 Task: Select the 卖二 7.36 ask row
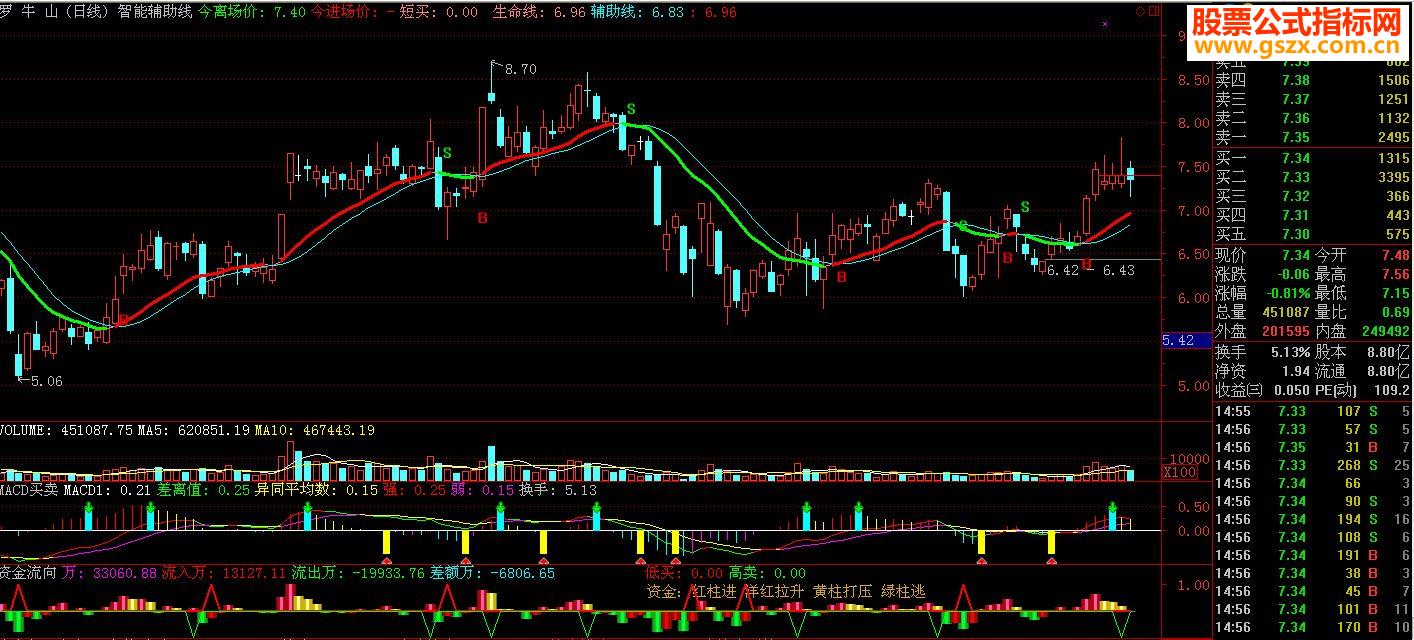click(1312, 118)
